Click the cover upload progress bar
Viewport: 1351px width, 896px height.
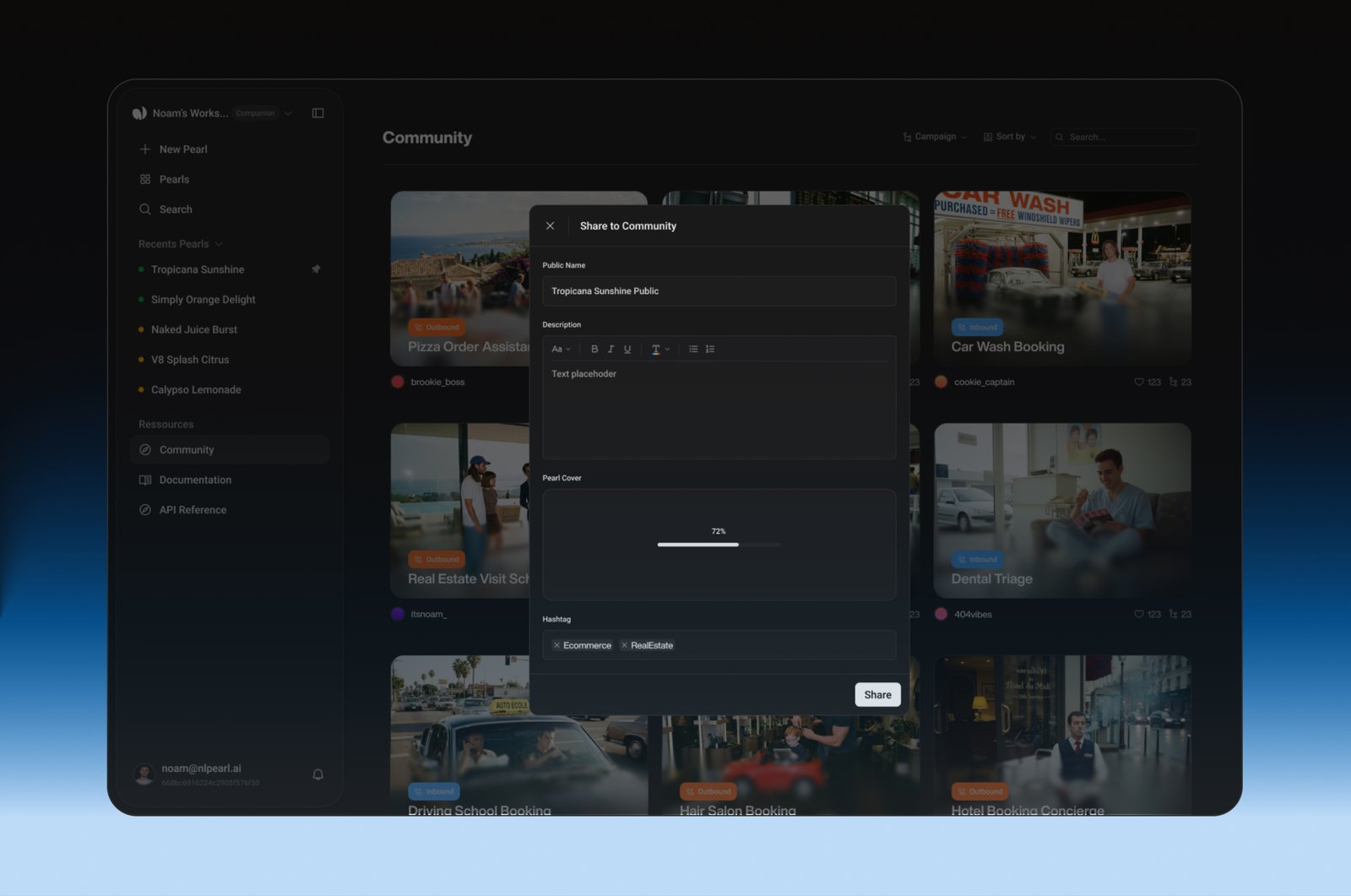[x=719, y=545]
